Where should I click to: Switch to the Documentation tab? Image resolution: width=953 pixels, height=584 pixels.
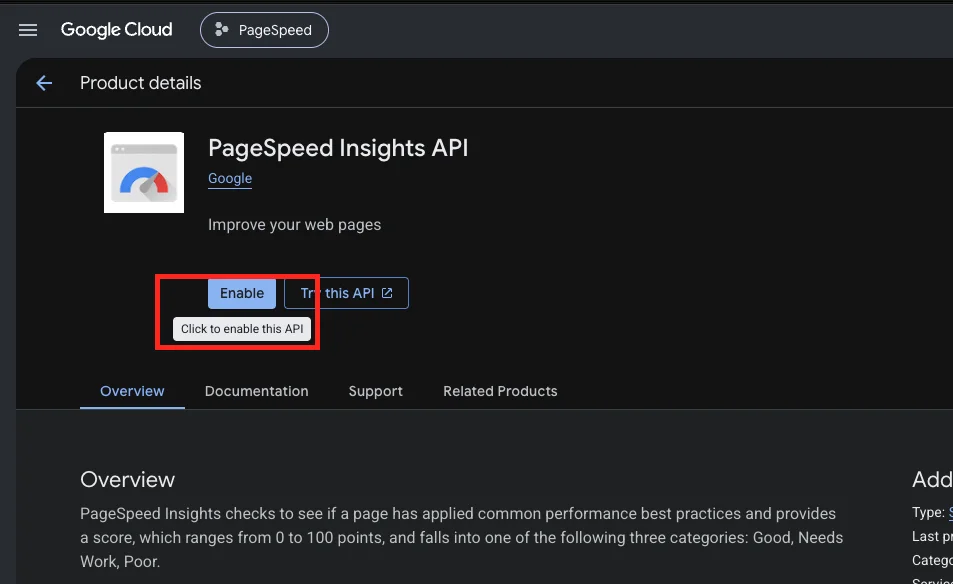click(256, 391)
